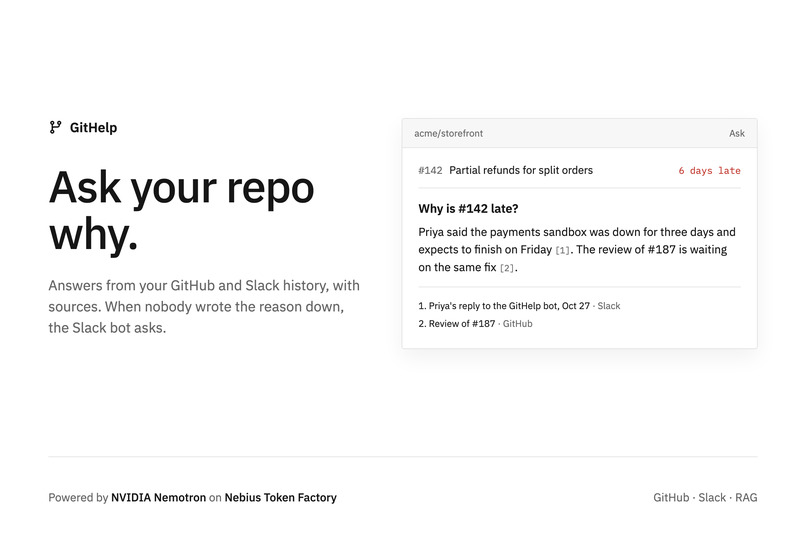806x537 pixels.
Task: Click the GitHelp brand name
Action: click(94, 127)
